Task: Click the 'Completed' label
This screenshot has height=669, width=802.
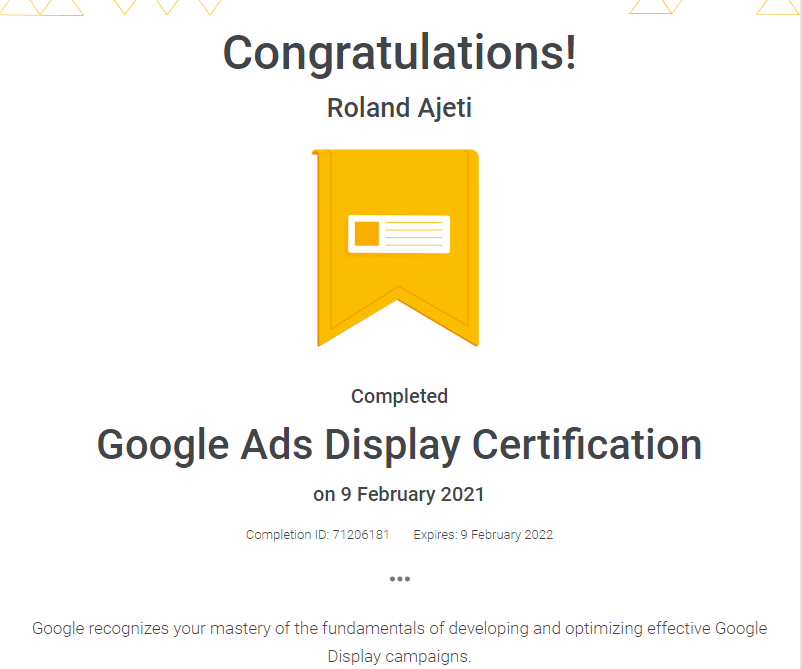Action: (x=399, y=396)
